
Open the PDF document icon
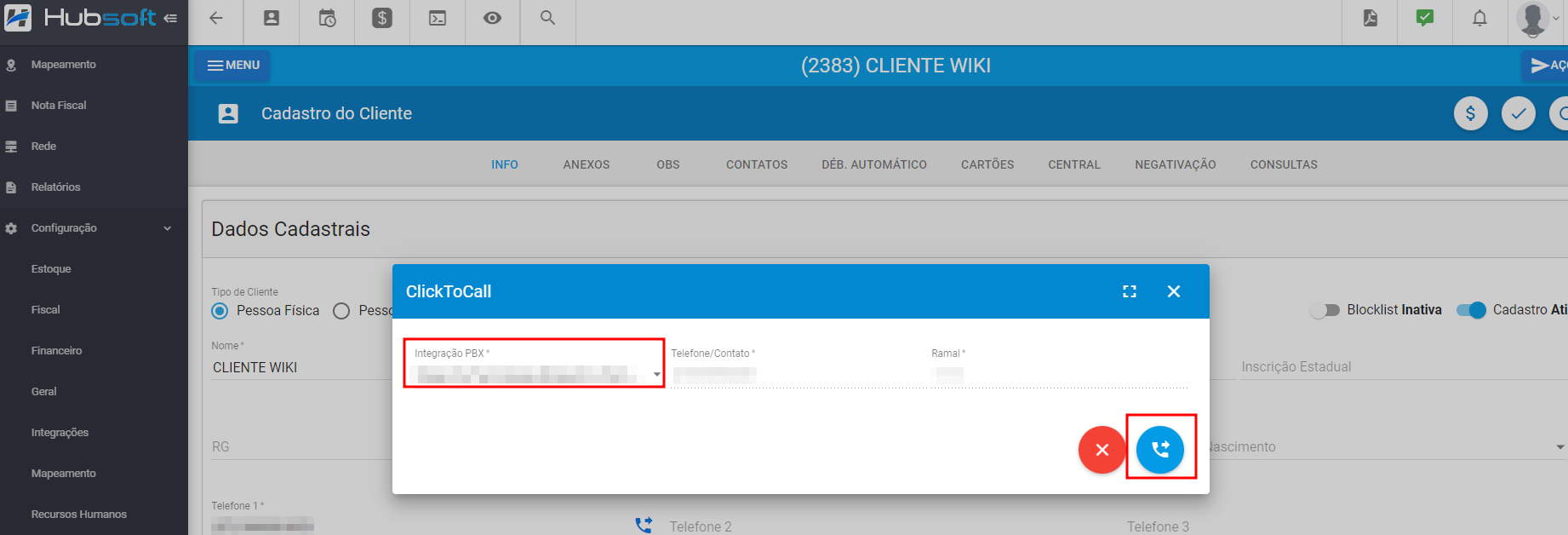tap(1370, 18)
